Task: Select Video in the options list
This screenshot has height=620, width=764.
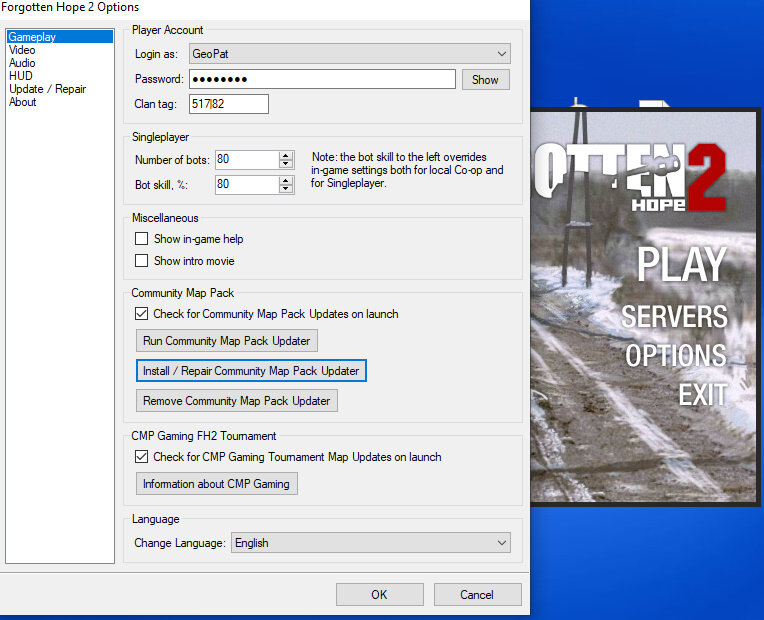Action: tap(22, 50)
